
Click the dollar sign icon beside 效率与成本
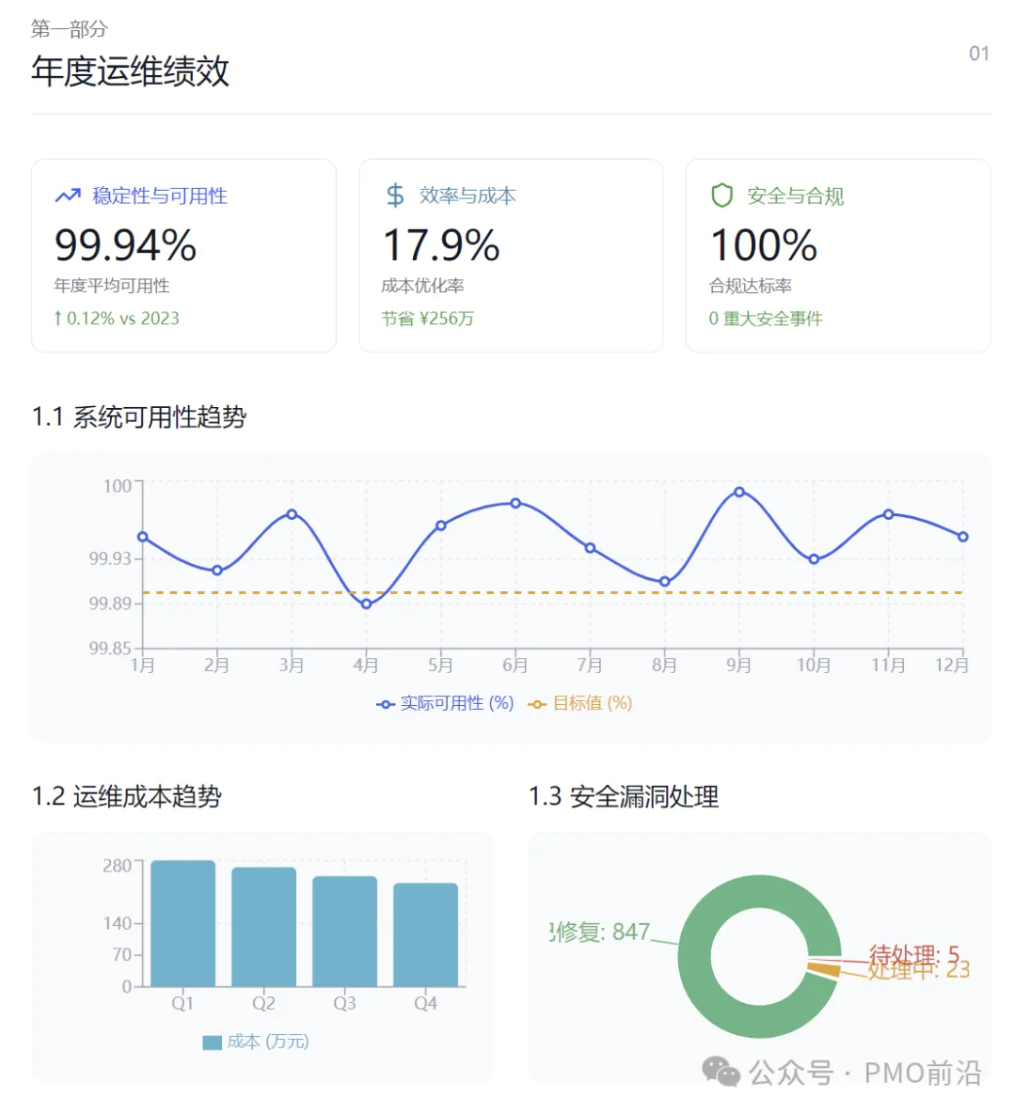pos(395,196)
